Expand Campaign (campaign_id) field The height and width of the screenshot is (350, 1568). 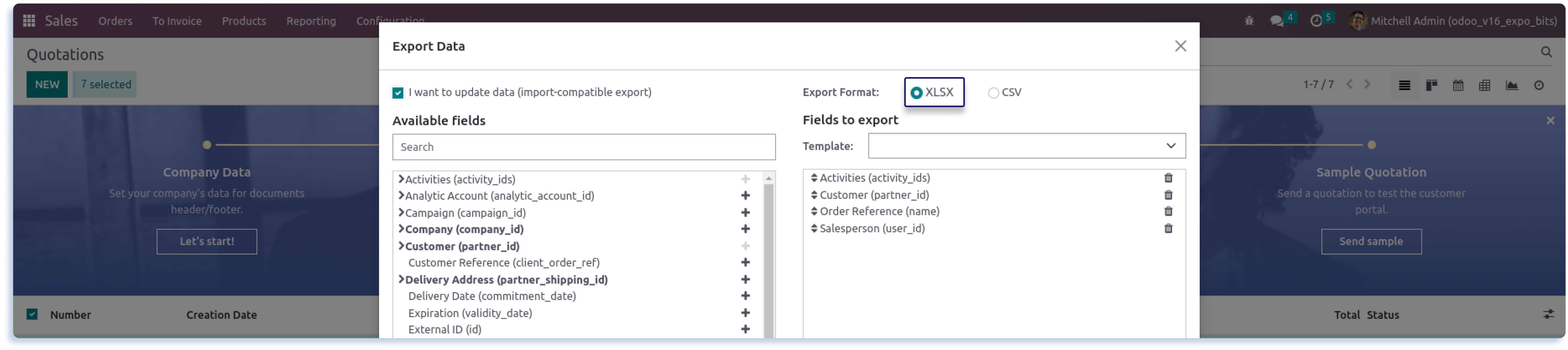[x=402, y=213]
